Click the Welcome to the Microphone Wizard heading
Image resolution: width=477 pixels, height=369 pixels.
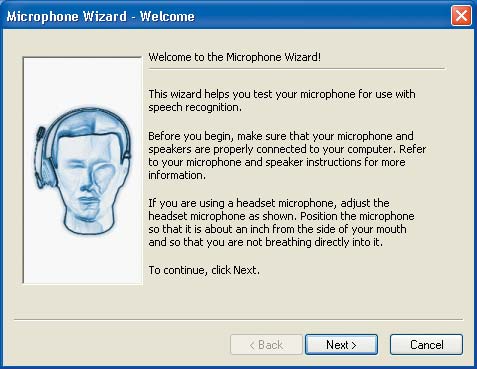click(235, 57)
